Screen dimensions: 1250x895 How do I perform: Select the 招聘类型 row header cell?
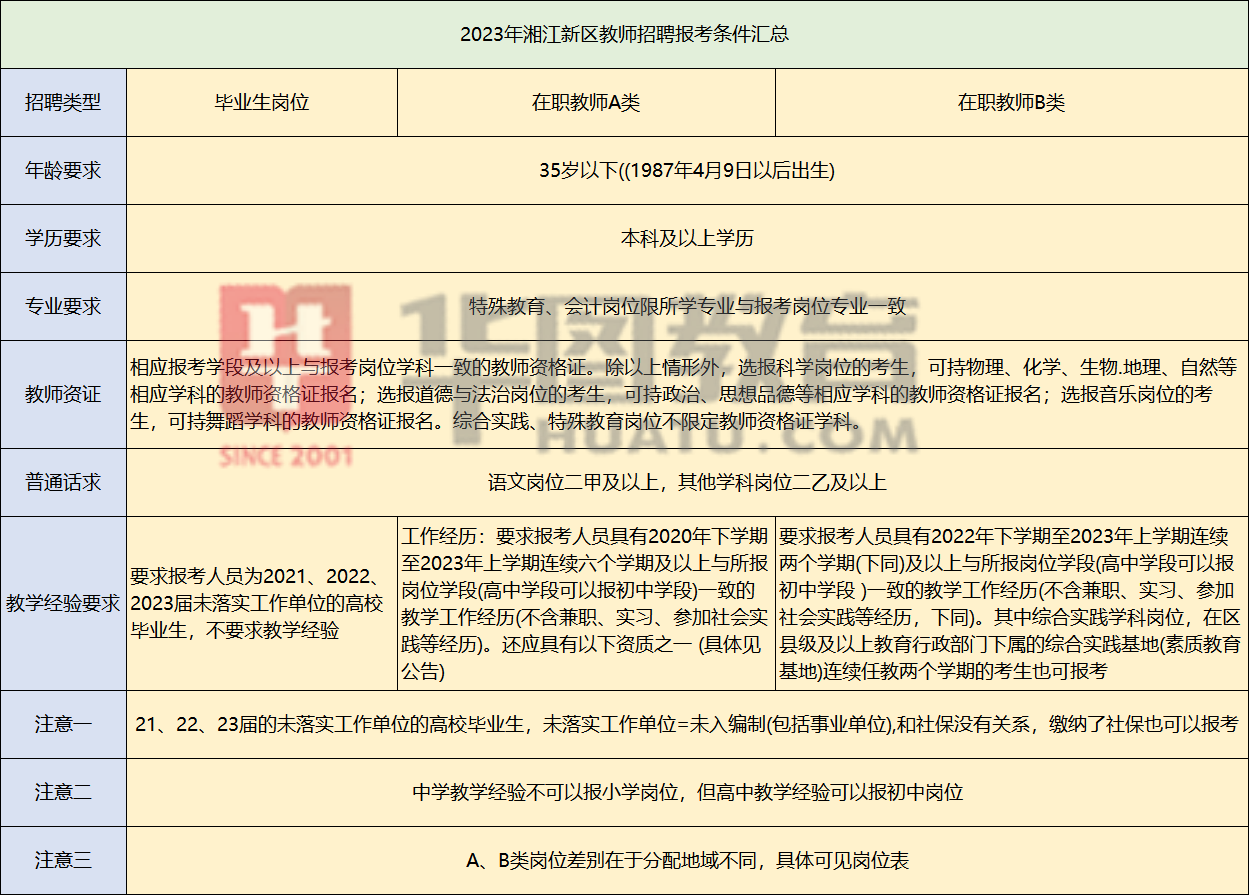click(63, 102)
